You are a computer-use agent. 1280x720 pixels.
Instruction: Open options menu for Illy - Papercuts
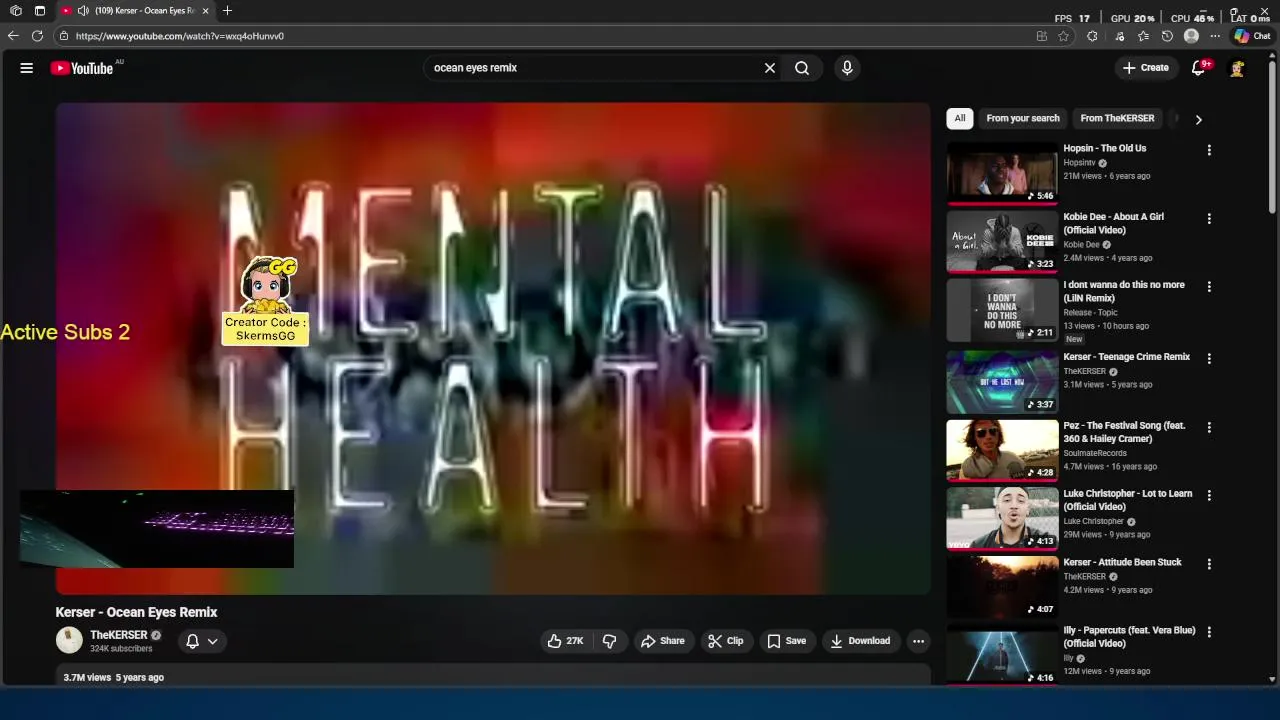[1209, 632]
